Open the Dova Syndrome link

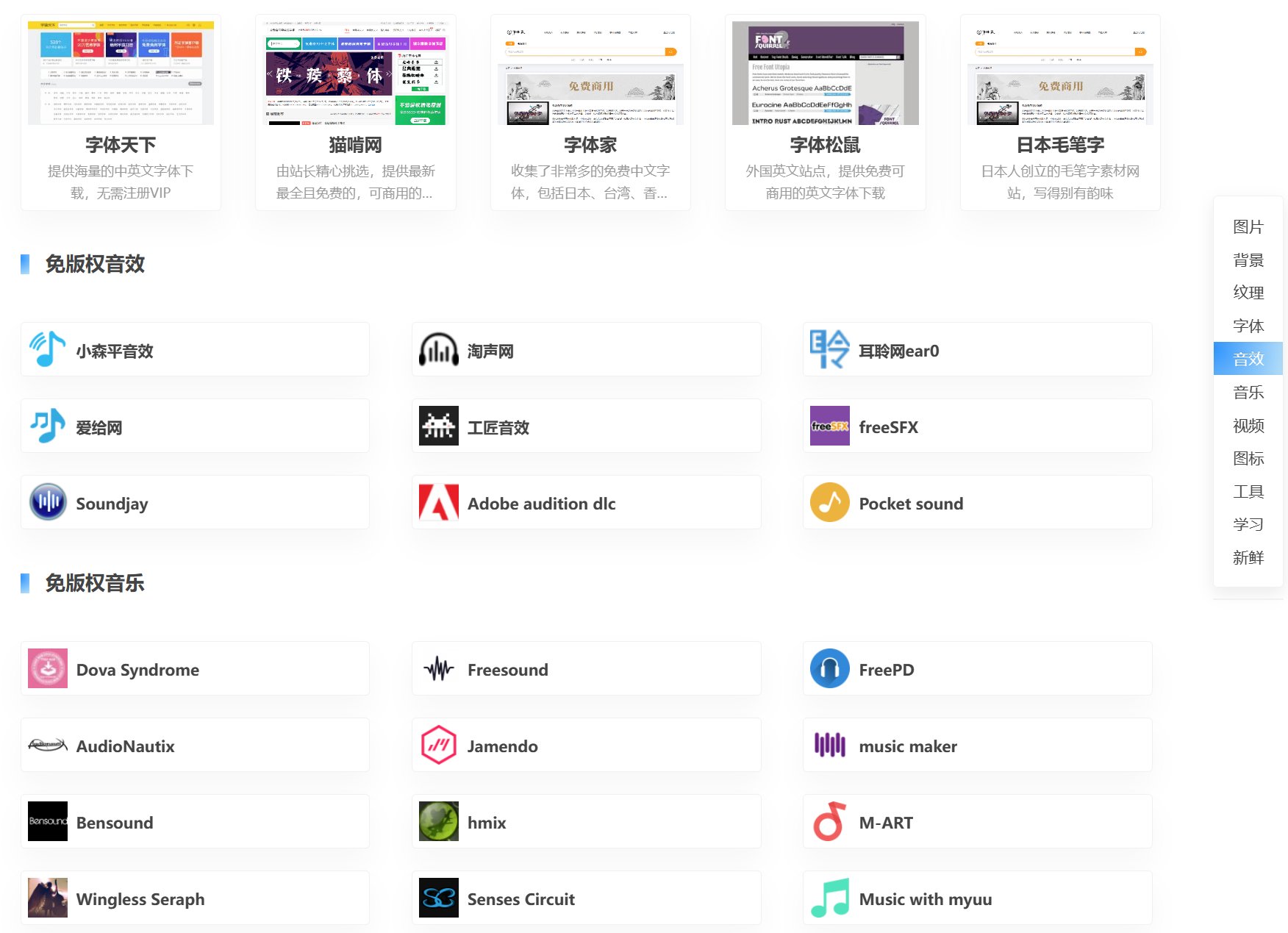[x=138, y=671]
